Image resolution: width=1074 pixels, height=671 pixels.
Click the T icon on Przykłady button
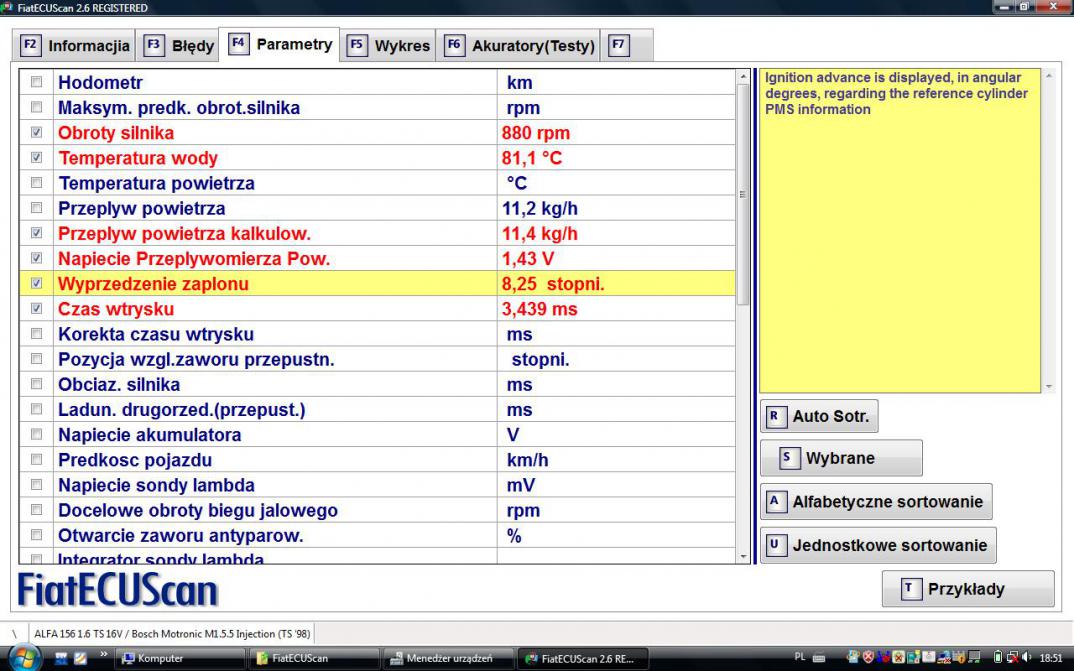click(x=909, y=589)
